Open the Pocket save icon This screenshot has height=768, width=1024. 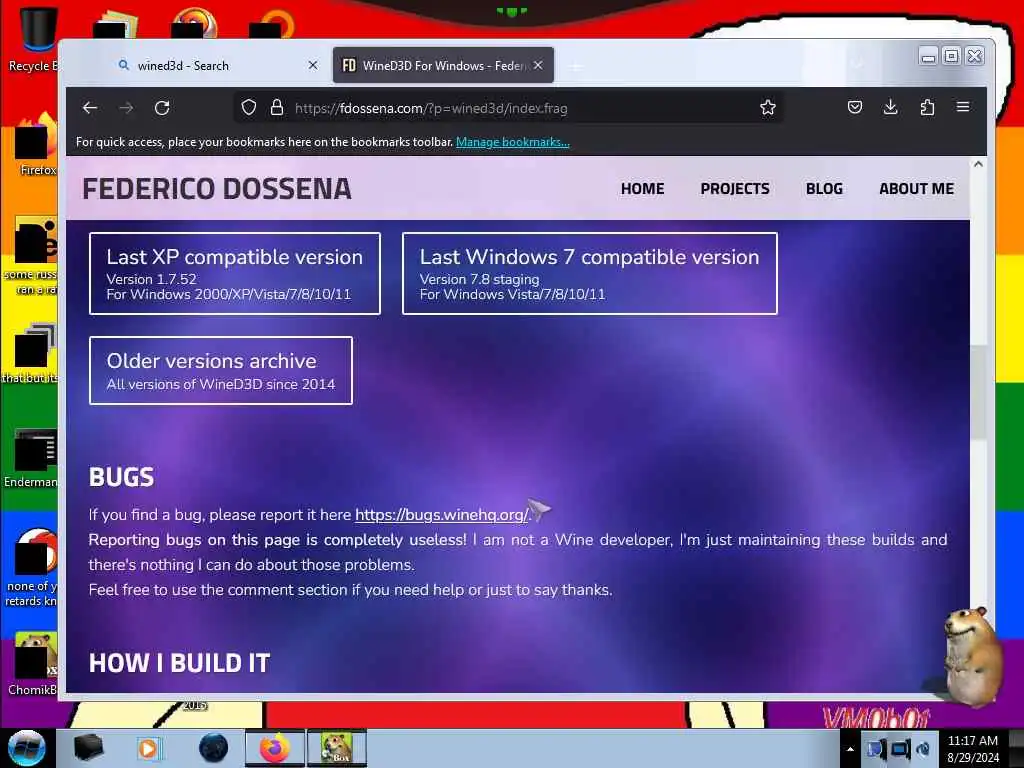[854, 108]
